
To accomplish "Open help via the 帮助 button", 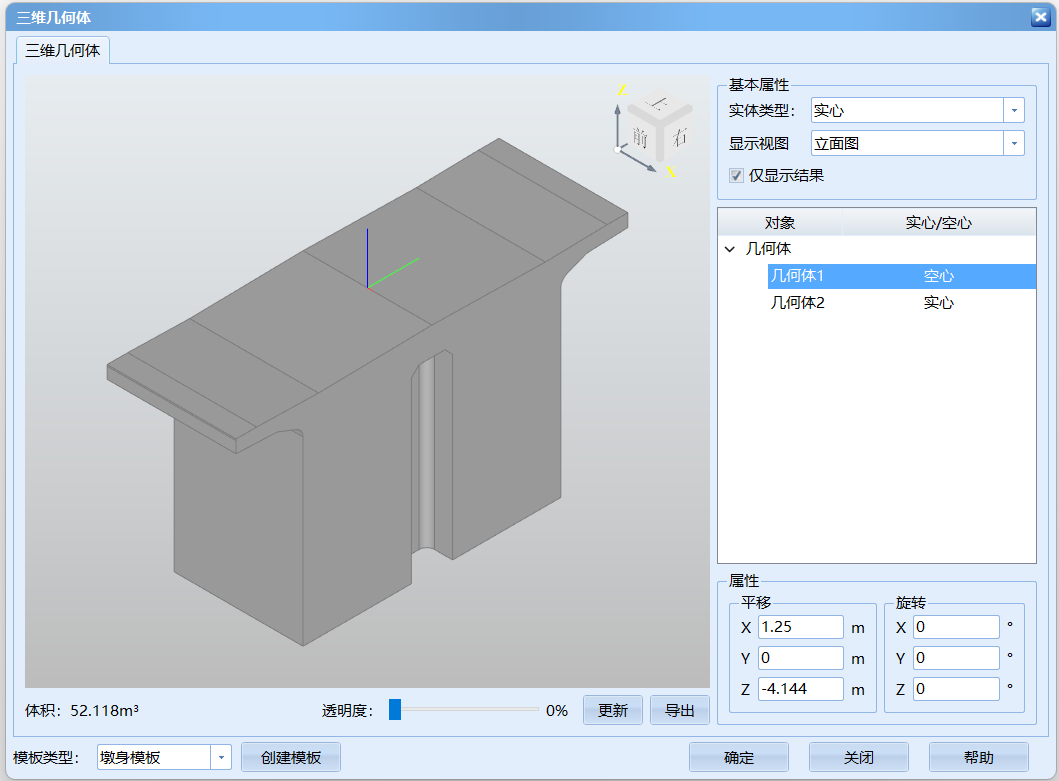I will 979,757.
